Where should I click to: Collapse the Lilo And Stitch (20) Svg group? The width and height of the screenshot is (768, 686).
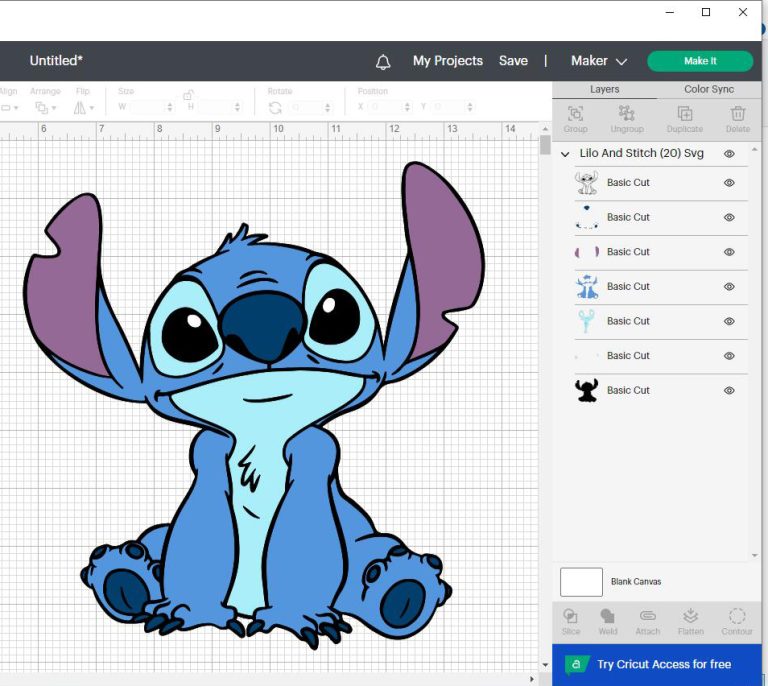tap(566, 154)
